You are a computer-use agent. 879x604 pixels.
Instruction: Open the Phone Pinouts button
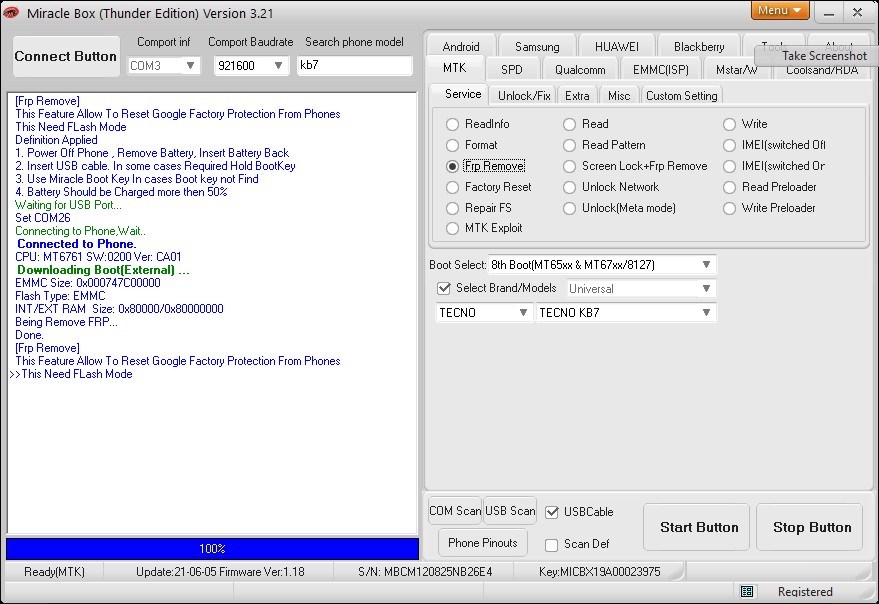tap(483, 543)
